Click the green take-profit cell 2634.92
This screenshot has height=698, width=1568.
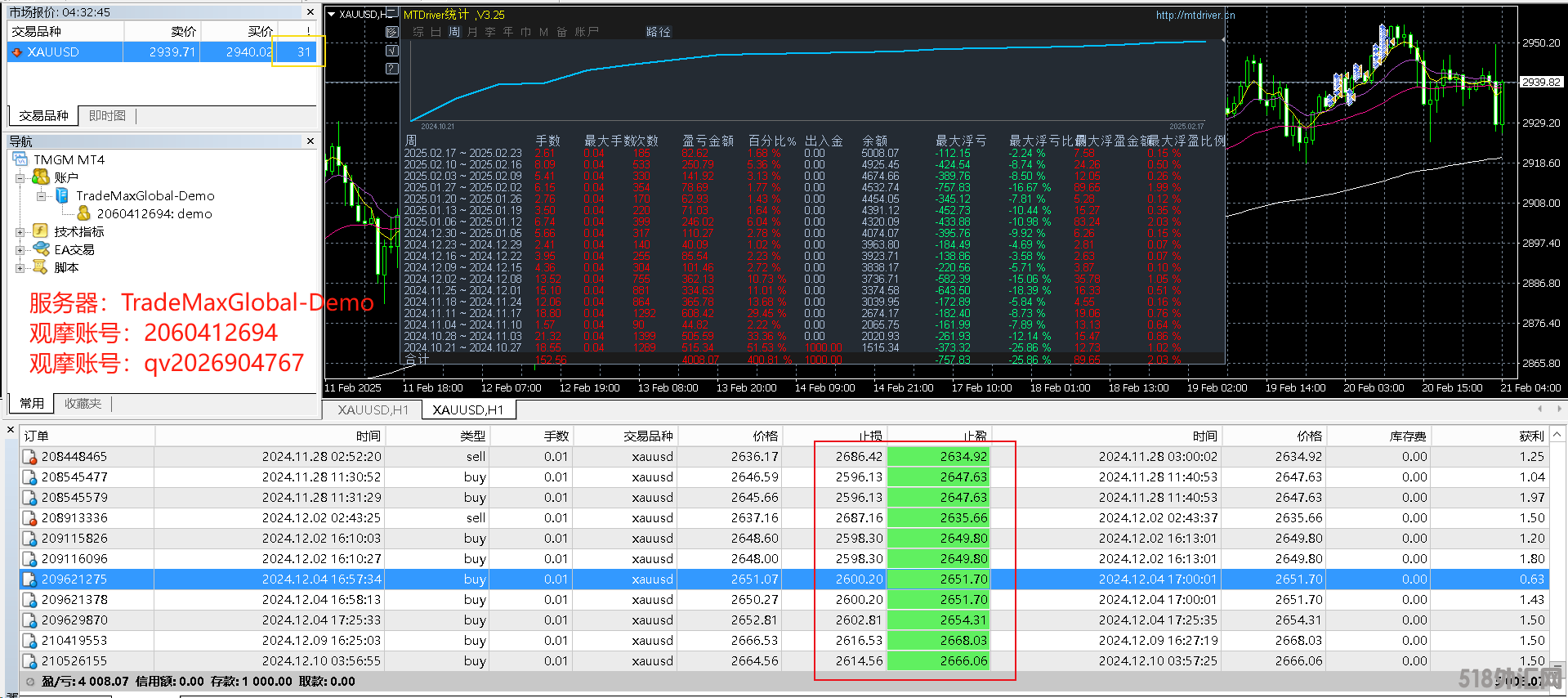coord(939,457)
